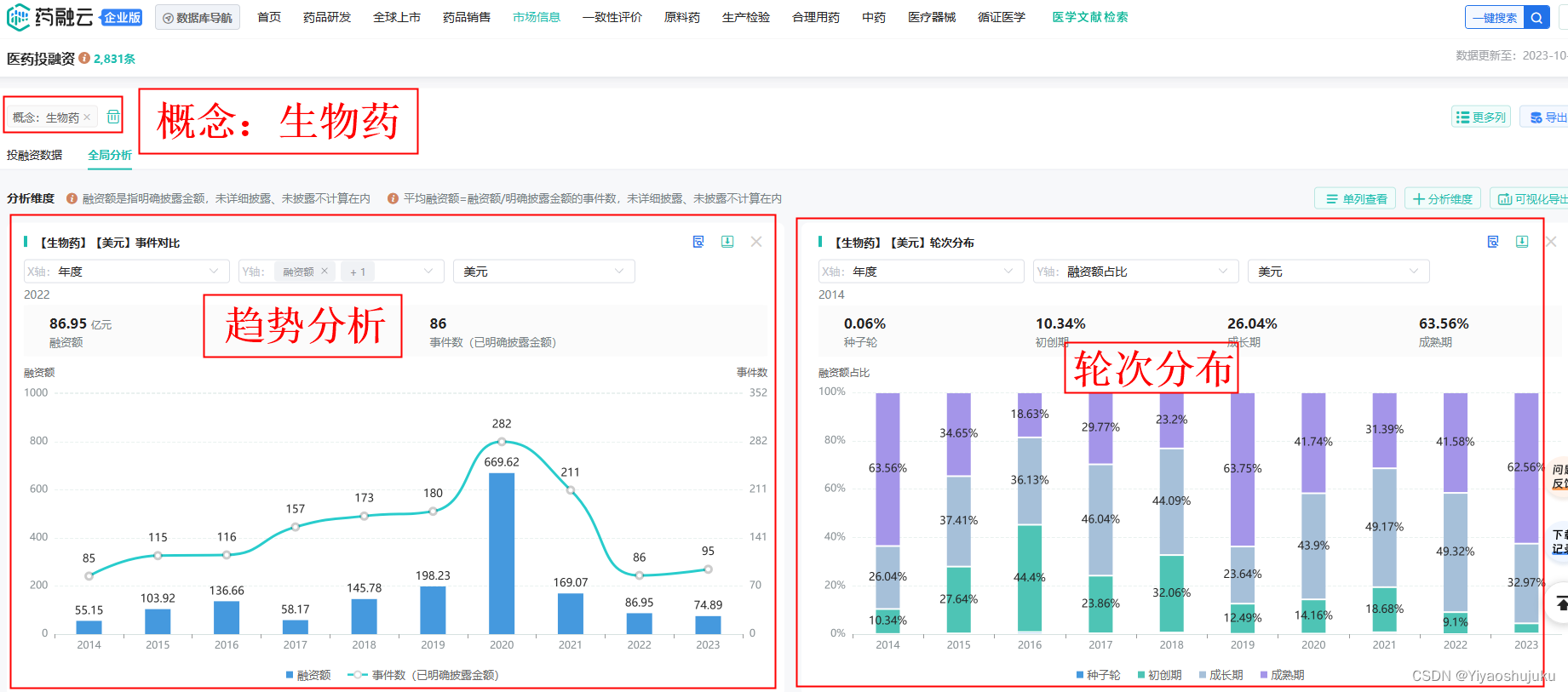Click the +1 tag in Y轴 selector
The image size is (1568, 692).
[358, 272]
